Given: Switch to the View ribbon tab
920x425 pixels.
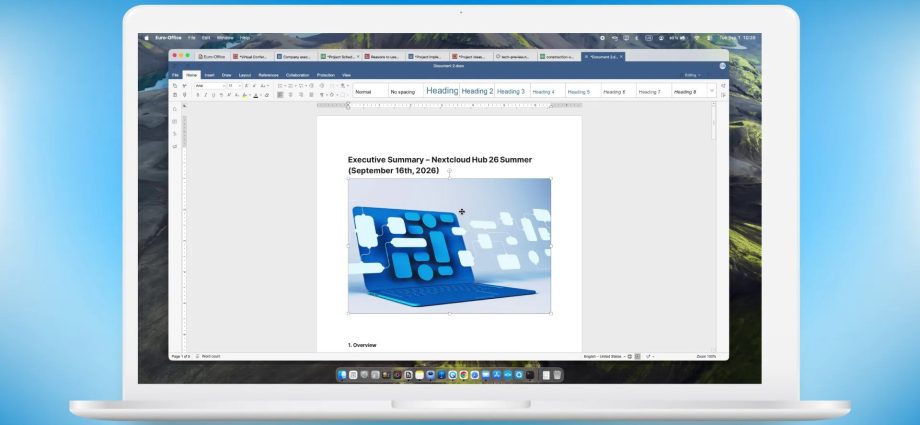Looking at the screenshot, I should pos(346,75).
